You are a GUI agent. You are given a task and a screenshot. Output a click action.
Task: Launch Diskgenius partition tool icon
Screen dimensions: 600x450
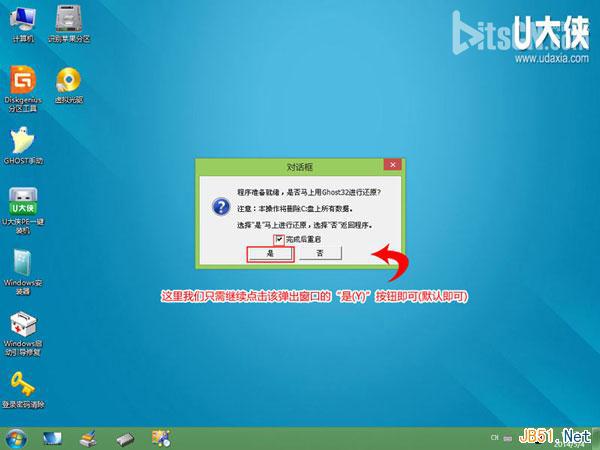tap(23, 89)
